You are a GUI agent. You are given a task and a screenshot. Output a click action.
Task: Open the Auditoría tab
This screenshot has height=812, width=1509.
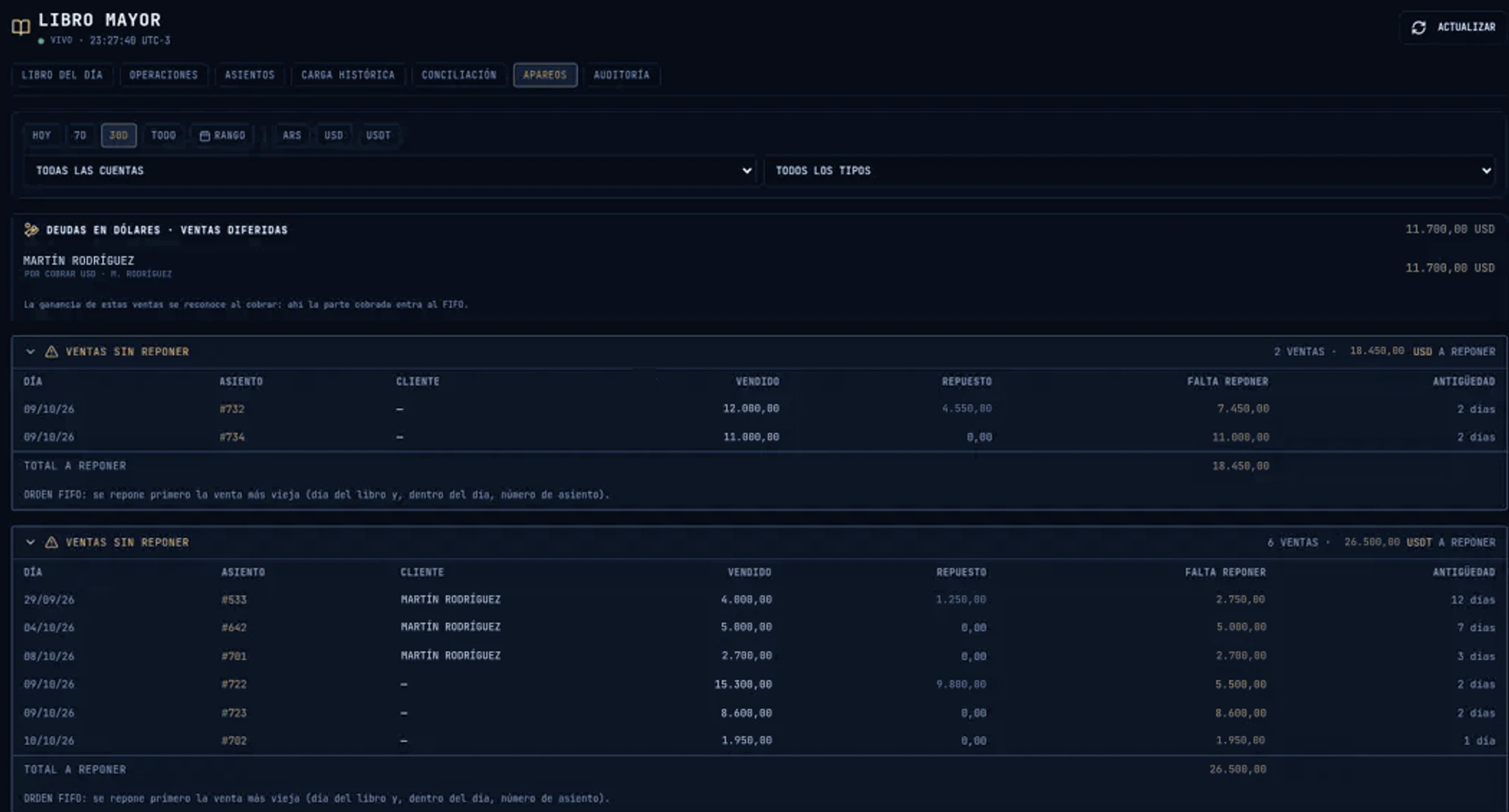coord(622,75)
